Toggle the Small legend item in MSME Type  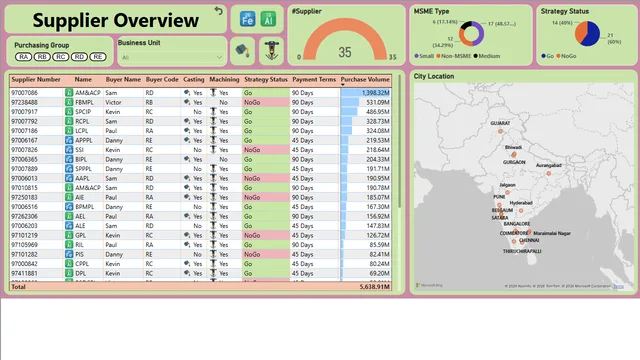[424, 56]
